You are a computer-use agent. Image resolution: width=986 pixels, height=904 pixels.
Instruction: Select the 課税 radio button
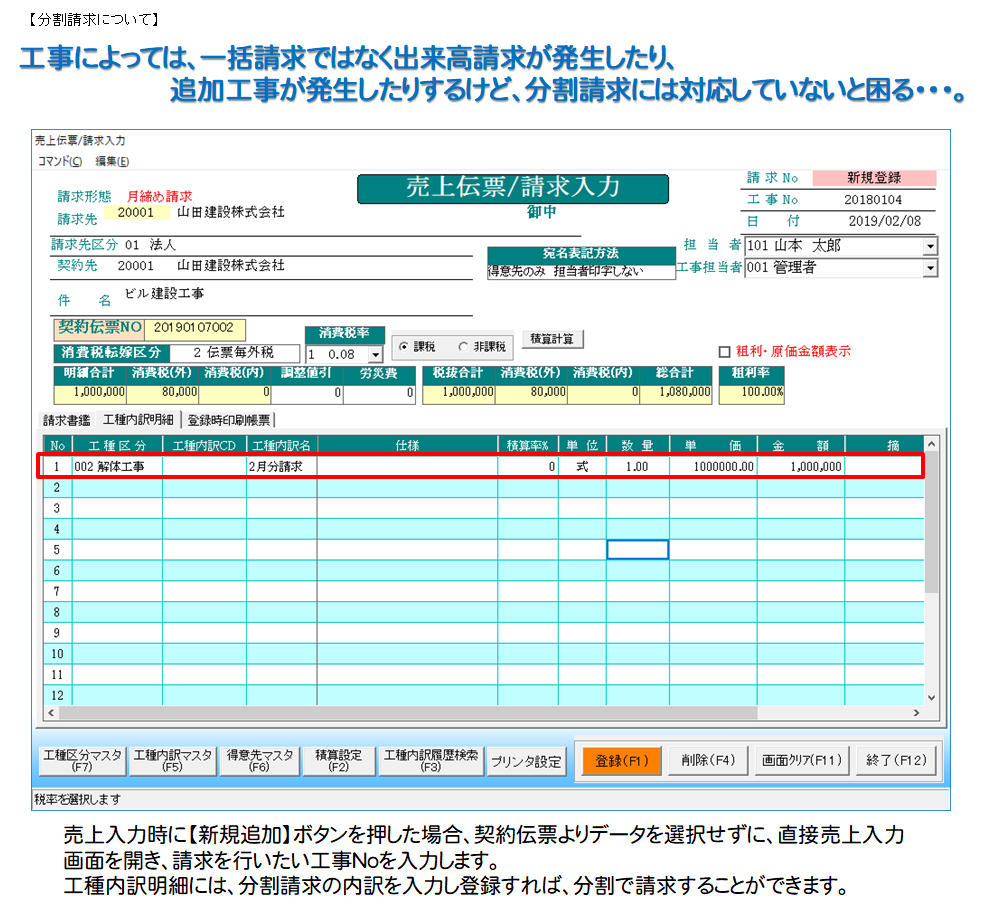click(x=404, y=346)
